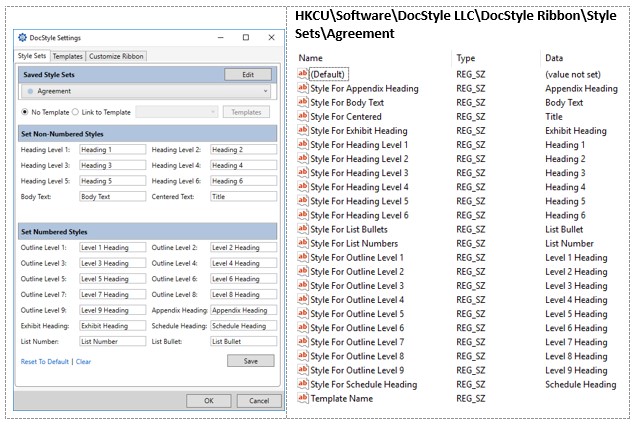Click the Style For Heading Level 5 icon

click(302, 200)
